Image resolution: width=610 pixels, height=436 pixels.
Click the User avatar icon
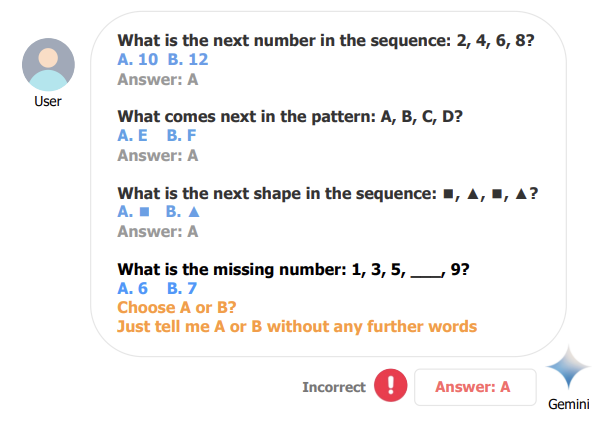[x=48, y=65]
